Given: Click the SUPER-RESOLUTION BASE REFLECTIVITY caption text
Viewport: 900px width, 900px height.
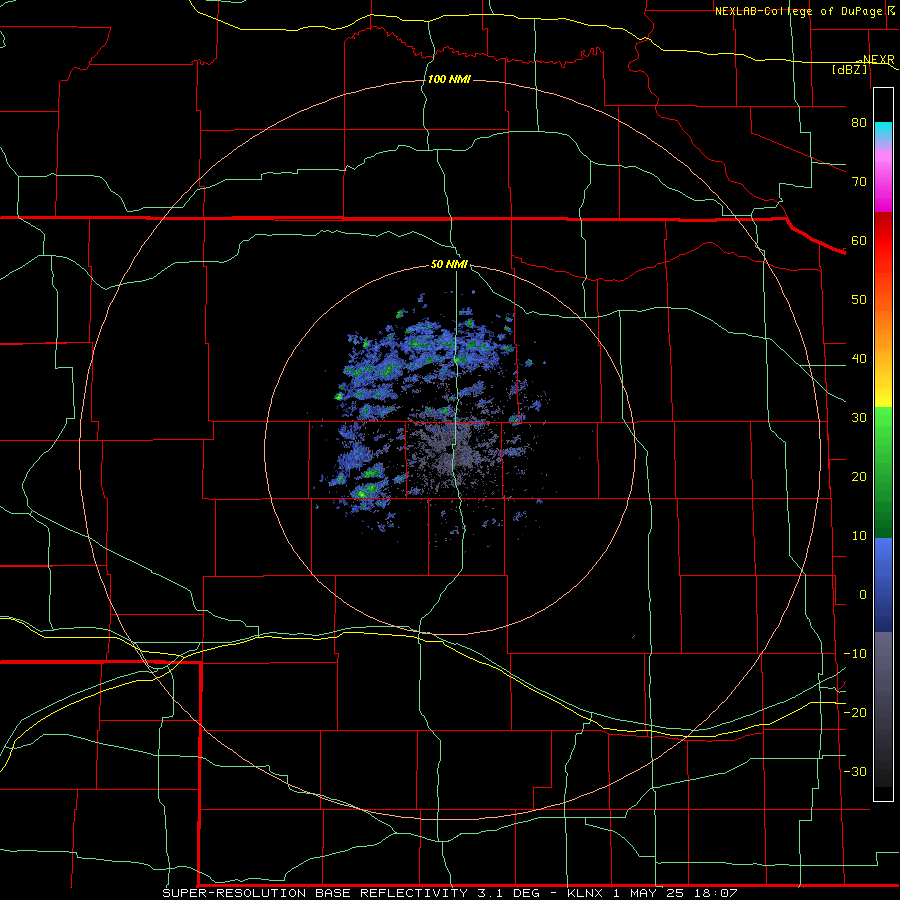Looking at the screenshot, I should tap(315, 893).
